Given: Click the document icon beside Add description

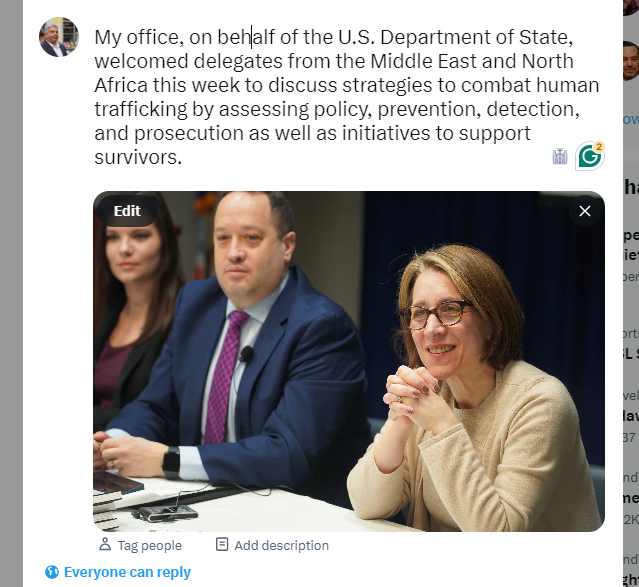Looking at the screenshot, I should click(x=222, y=544).
